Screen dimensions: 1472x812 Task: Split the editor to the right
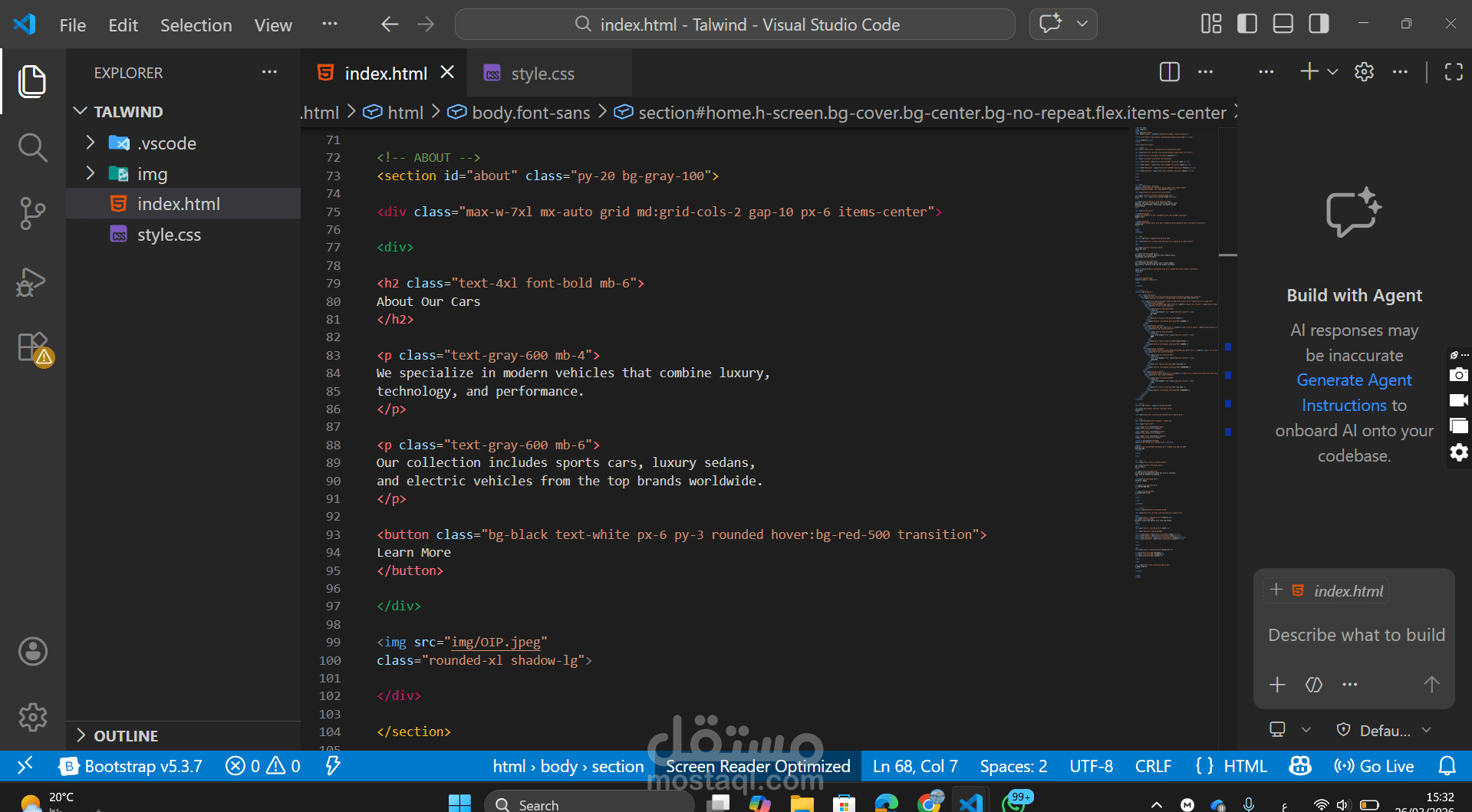pos(1170,72)
